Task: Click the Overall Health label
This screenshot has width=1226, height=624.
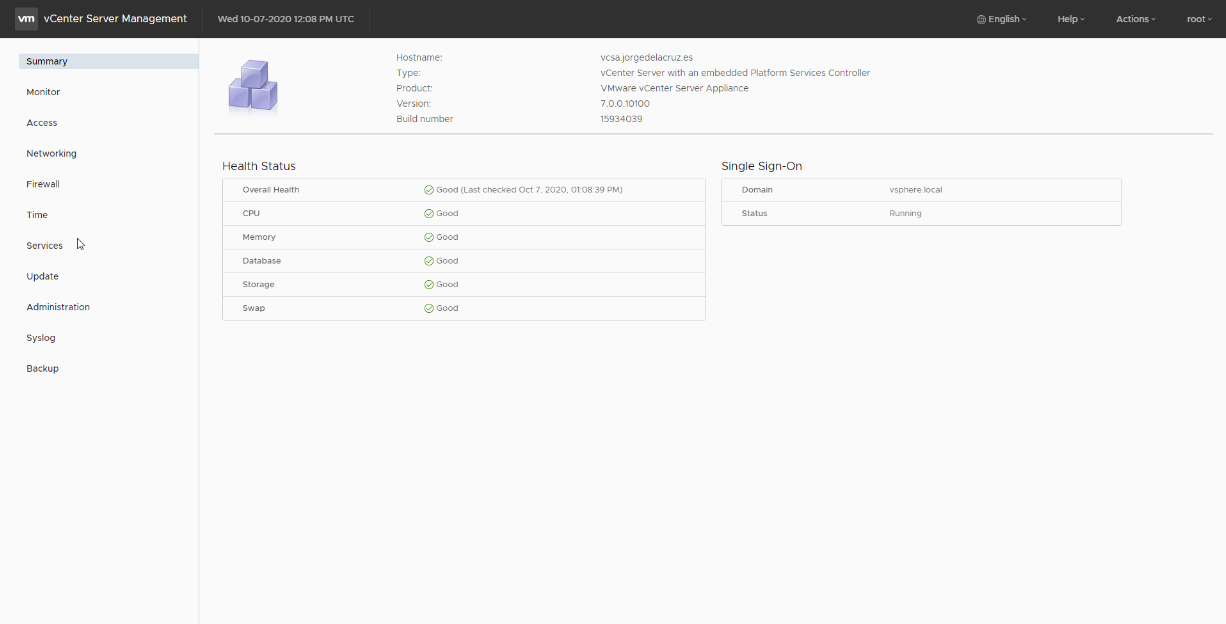Action: tap(270, 190)
